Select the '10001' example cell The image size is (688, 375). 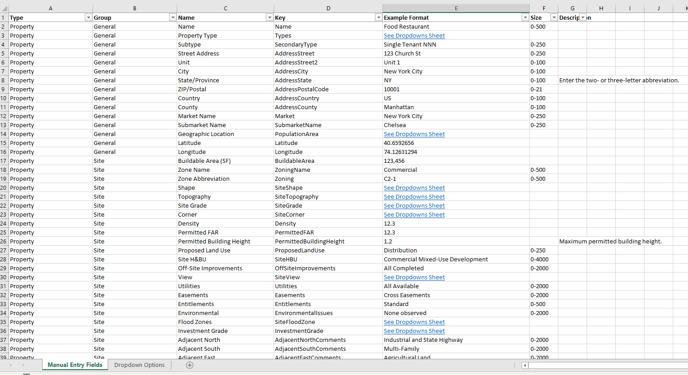(456, 89)
